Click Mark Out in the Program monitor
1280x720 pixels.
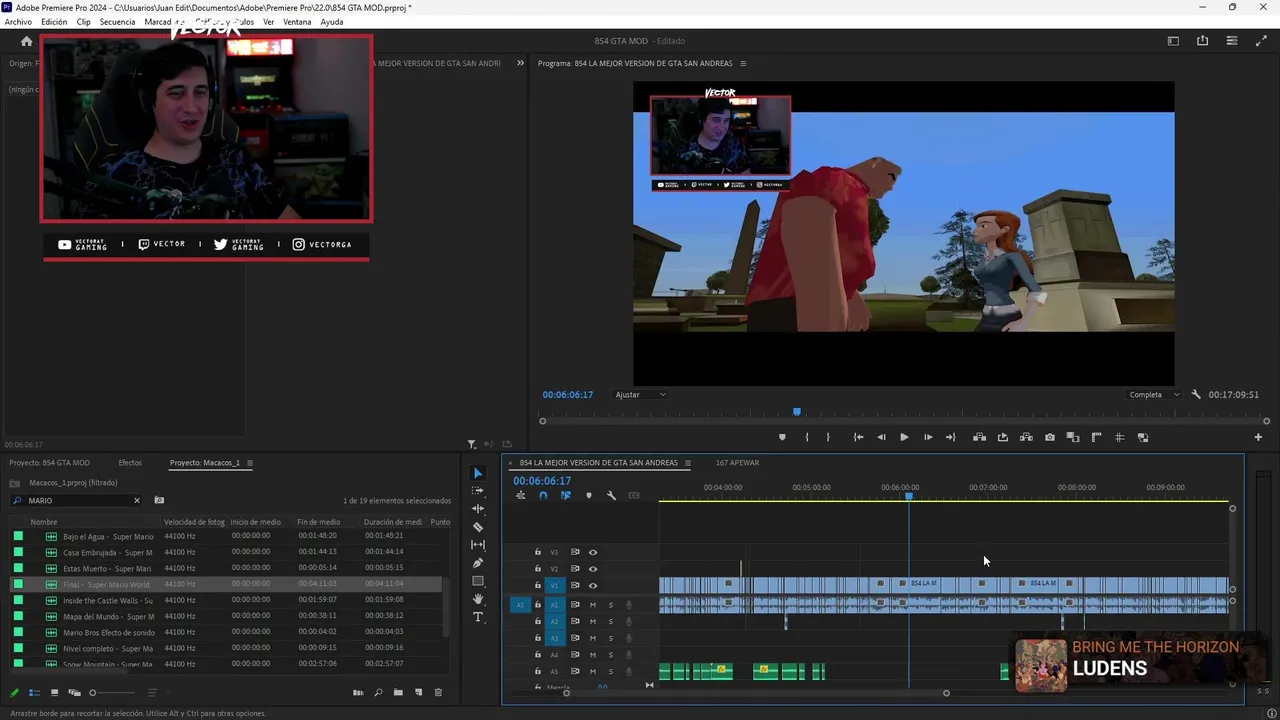(828, 437)
